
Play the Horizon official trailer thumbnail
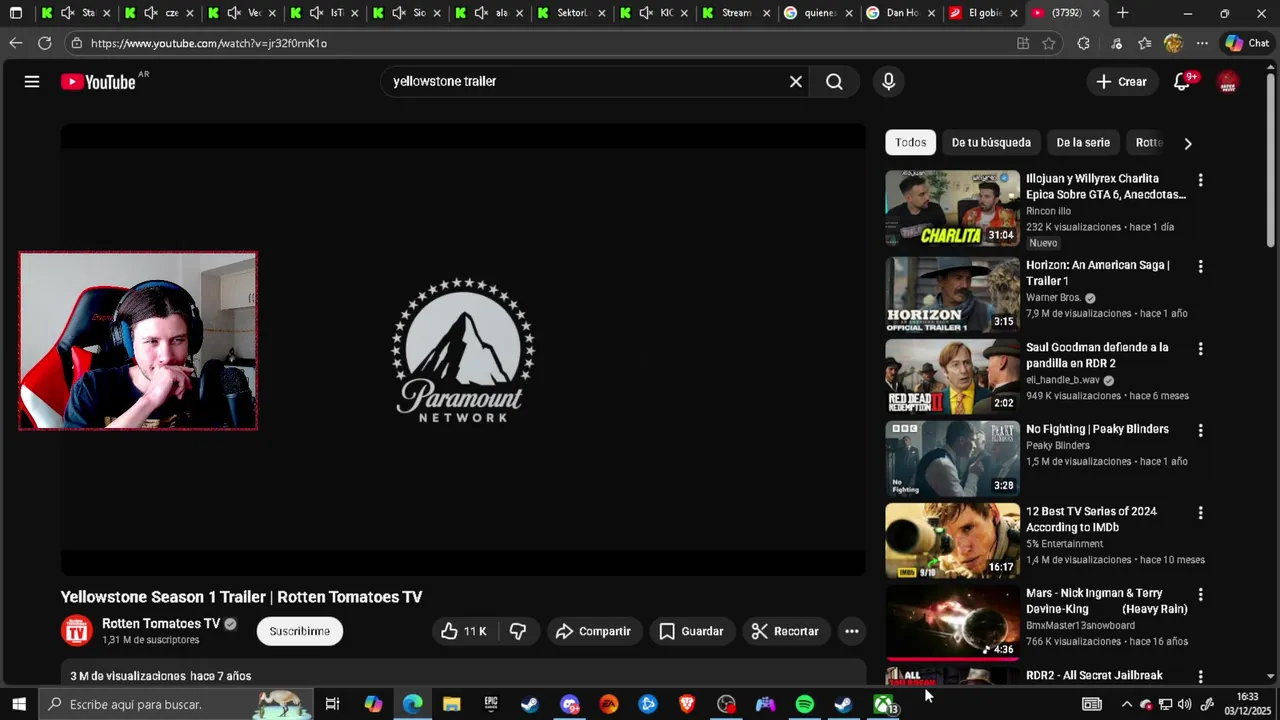tap(952, 294)
